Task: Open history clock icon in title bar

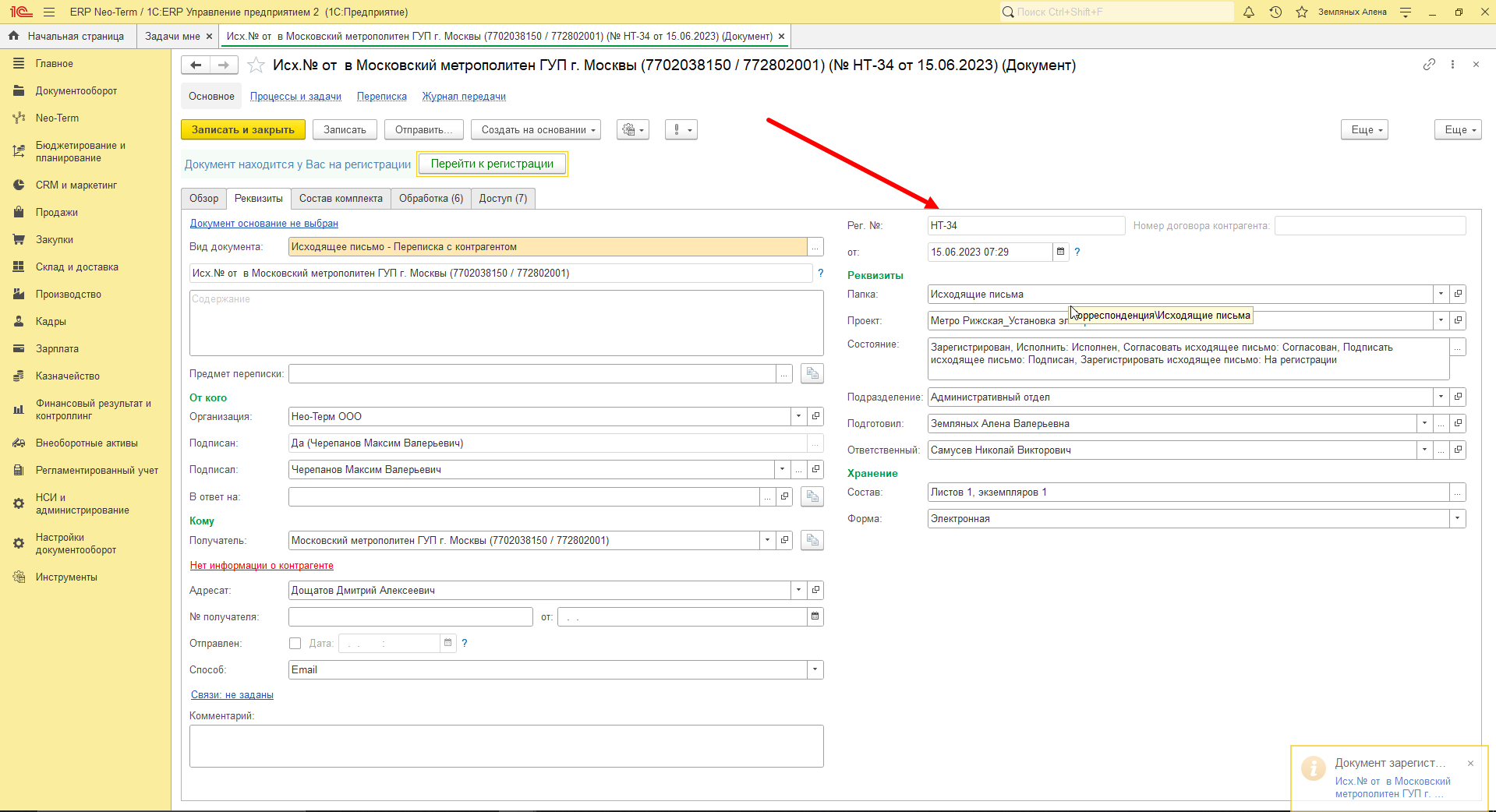Action: click(1275, 12)
